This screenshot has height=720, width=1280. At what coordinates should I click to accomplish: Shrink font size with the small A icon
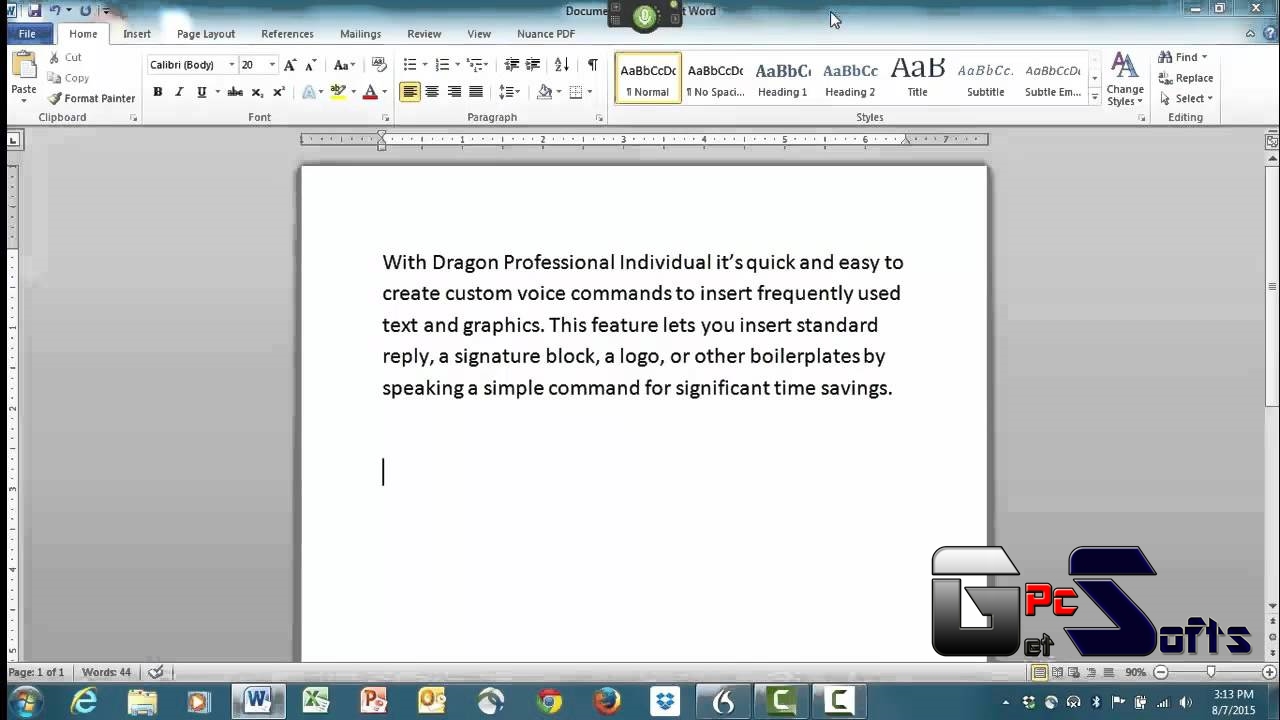[x=311, y=64]
